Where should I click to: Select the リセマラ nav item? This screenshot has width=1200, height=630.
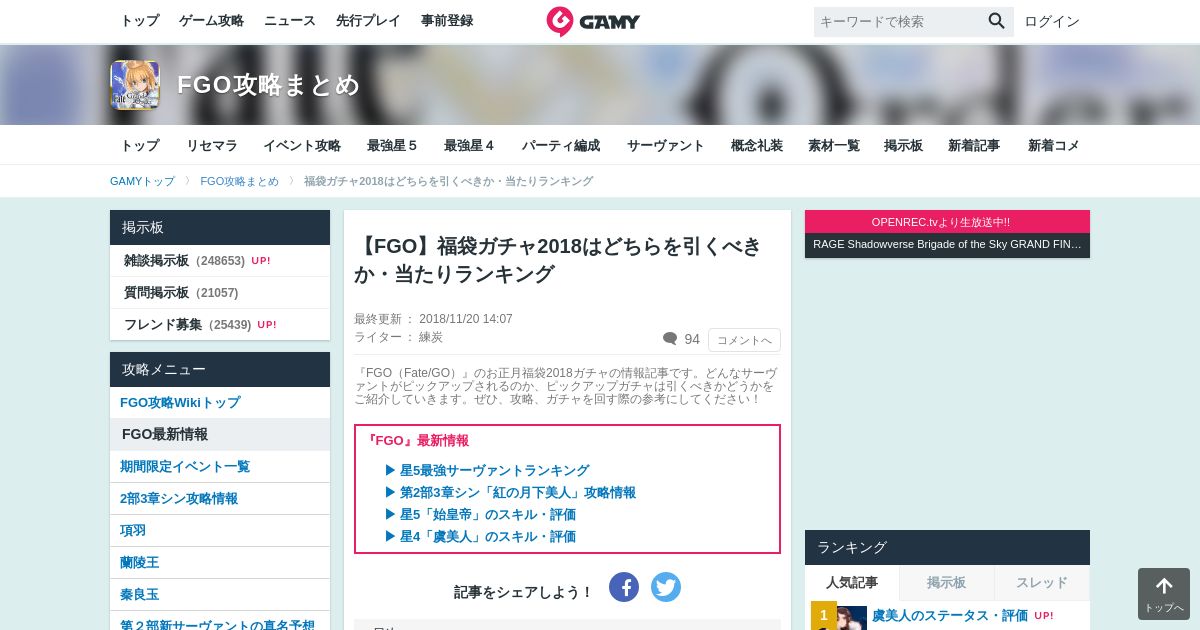[x=212, y=145]
